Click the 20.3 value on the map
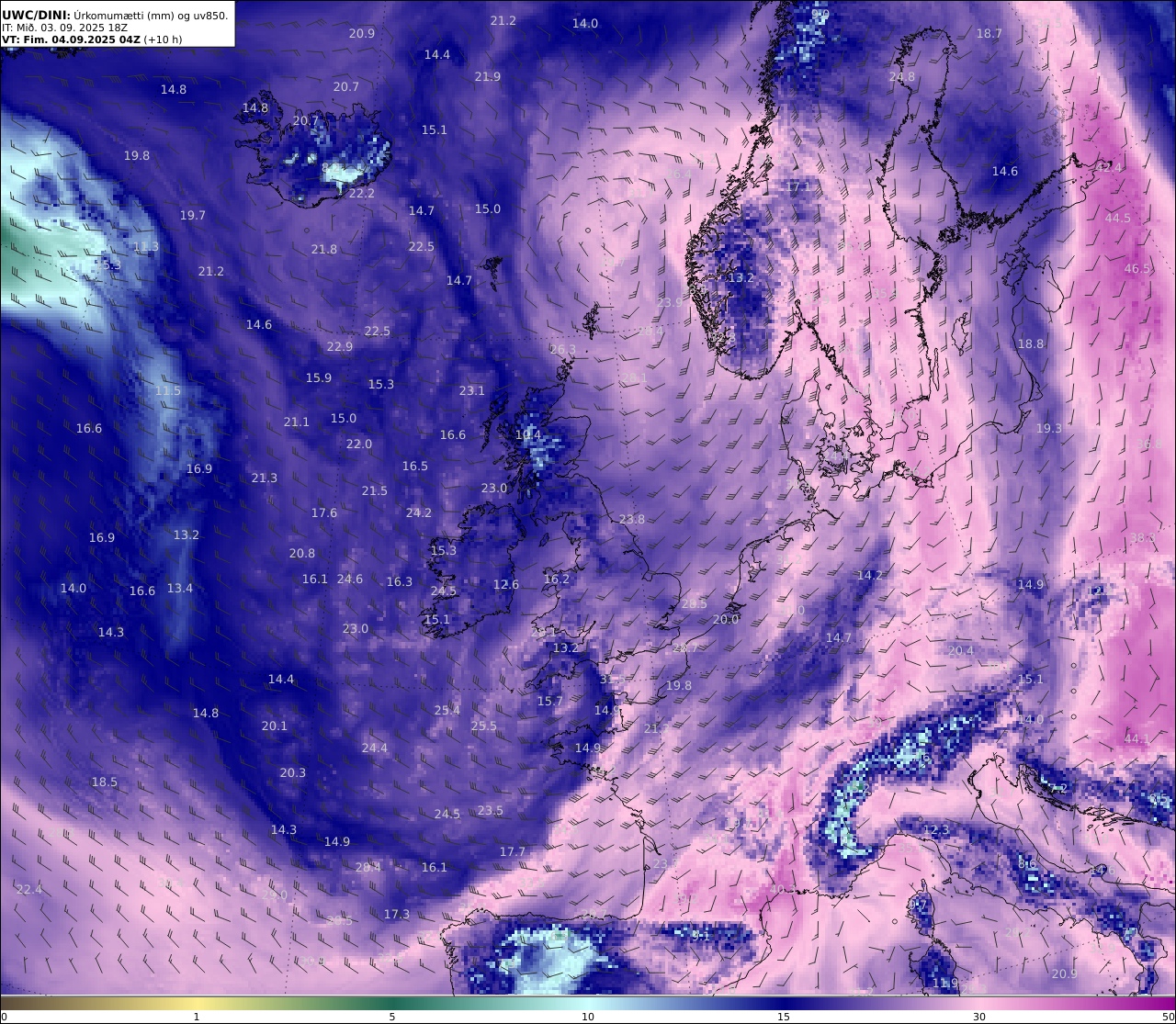The height and width of the screenshot is (1024, 1176). click(x=293, y=773)
